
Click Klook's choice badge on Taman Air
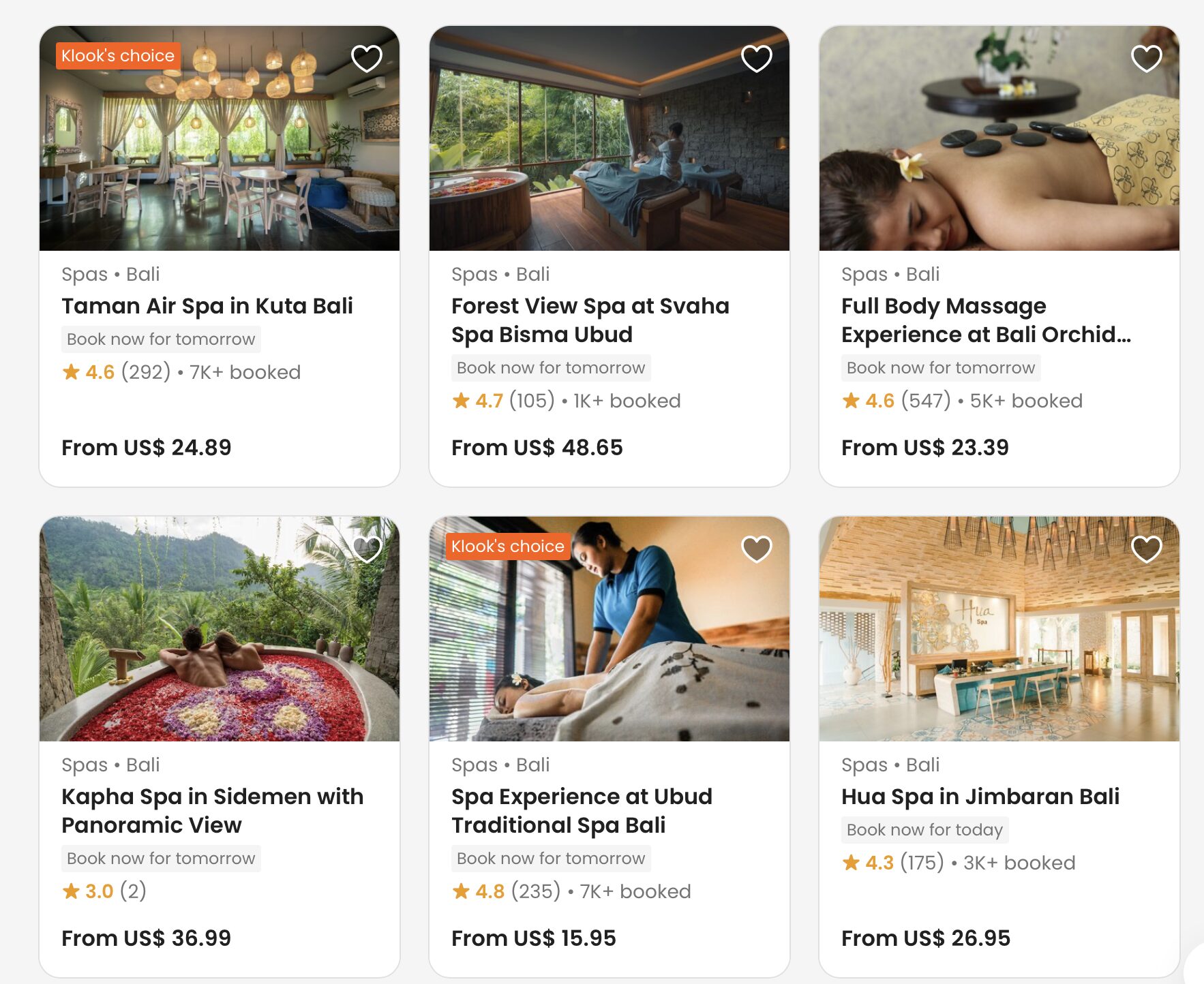pos(118,56)
